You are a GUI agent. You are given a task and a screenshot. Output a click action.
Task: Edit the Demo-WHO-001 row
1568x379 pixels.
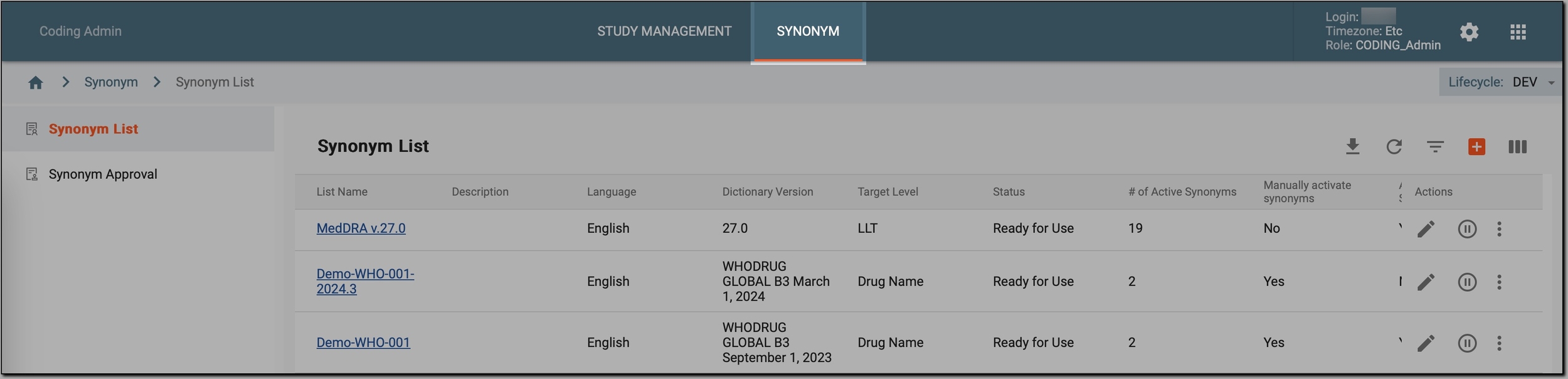[1426, 343]
